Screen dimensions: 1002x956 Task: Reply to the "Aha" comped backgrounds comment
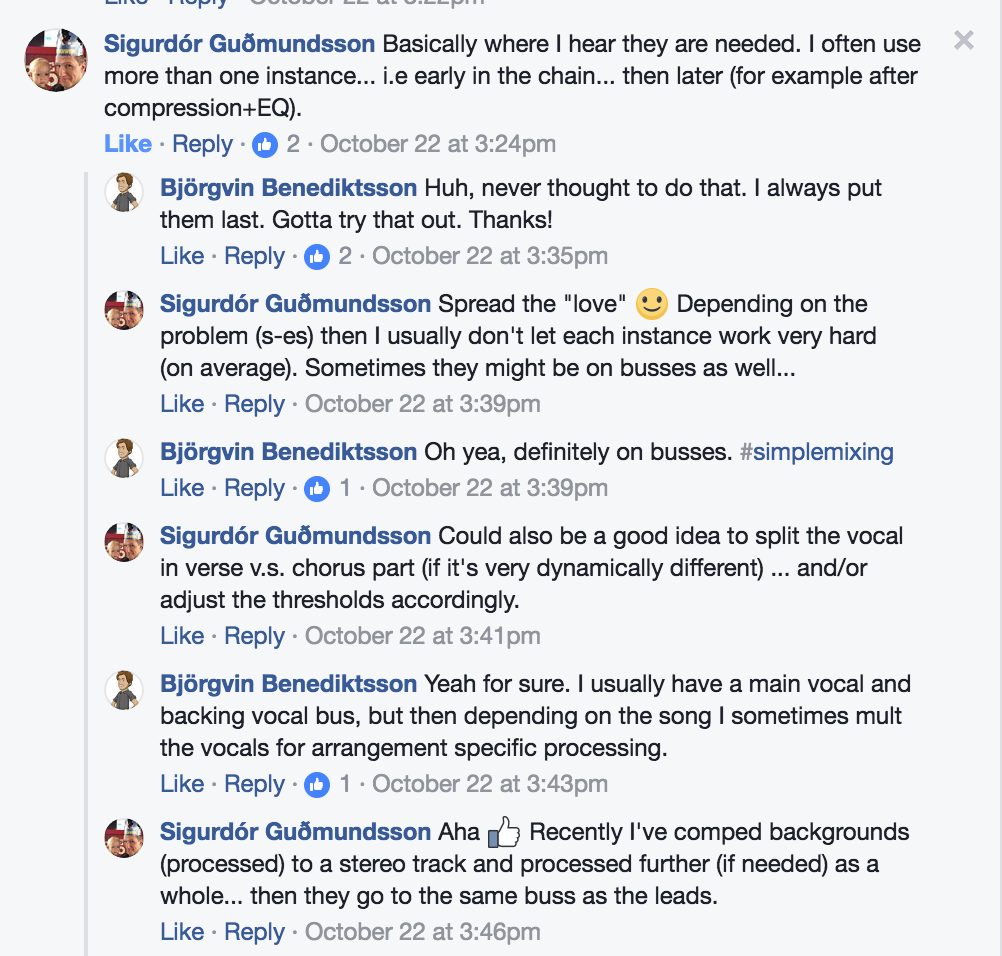254,932
